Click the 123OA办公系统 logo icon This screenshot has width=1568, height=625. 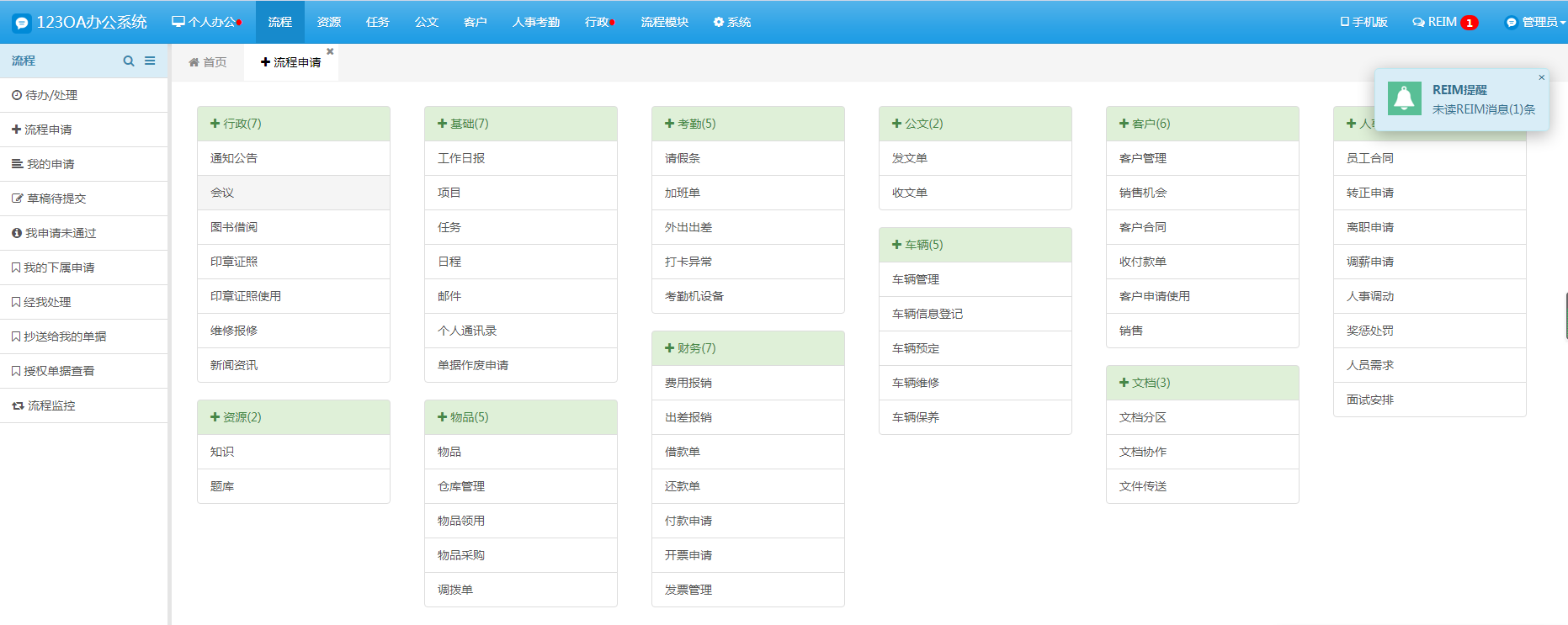click(x=22, y=23)
